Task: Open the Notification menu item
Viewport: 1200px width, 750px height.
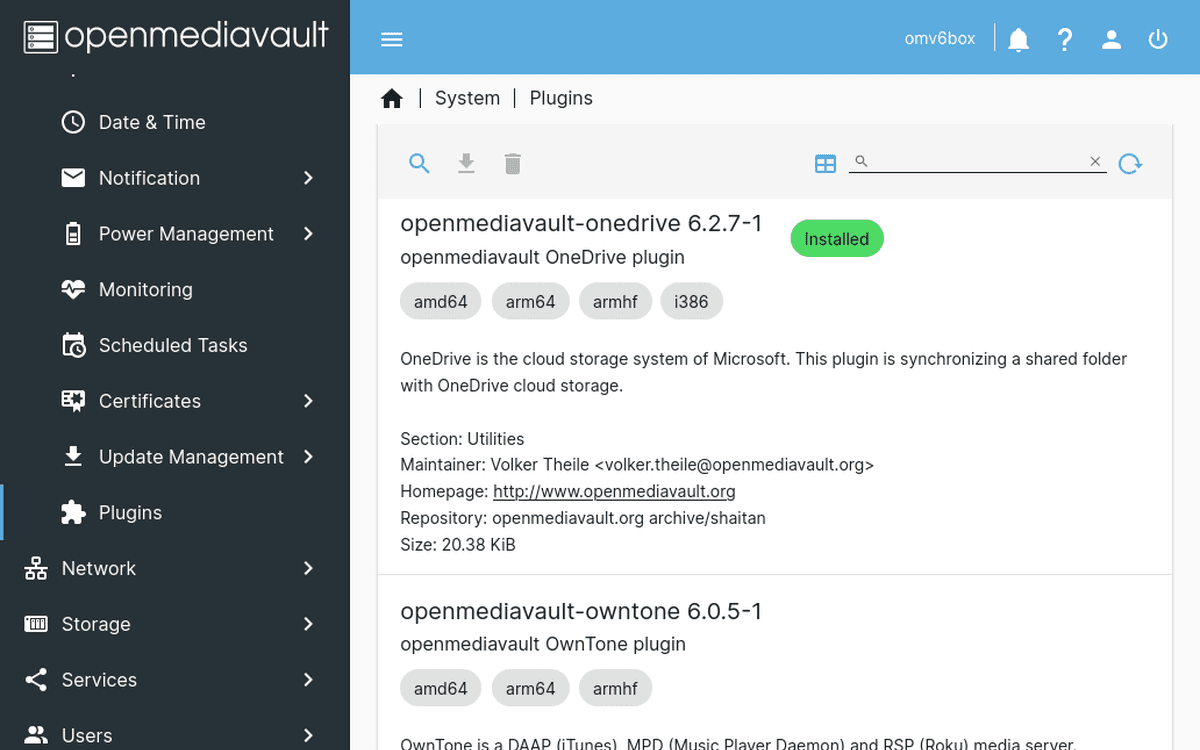Action: pos(175,178)
